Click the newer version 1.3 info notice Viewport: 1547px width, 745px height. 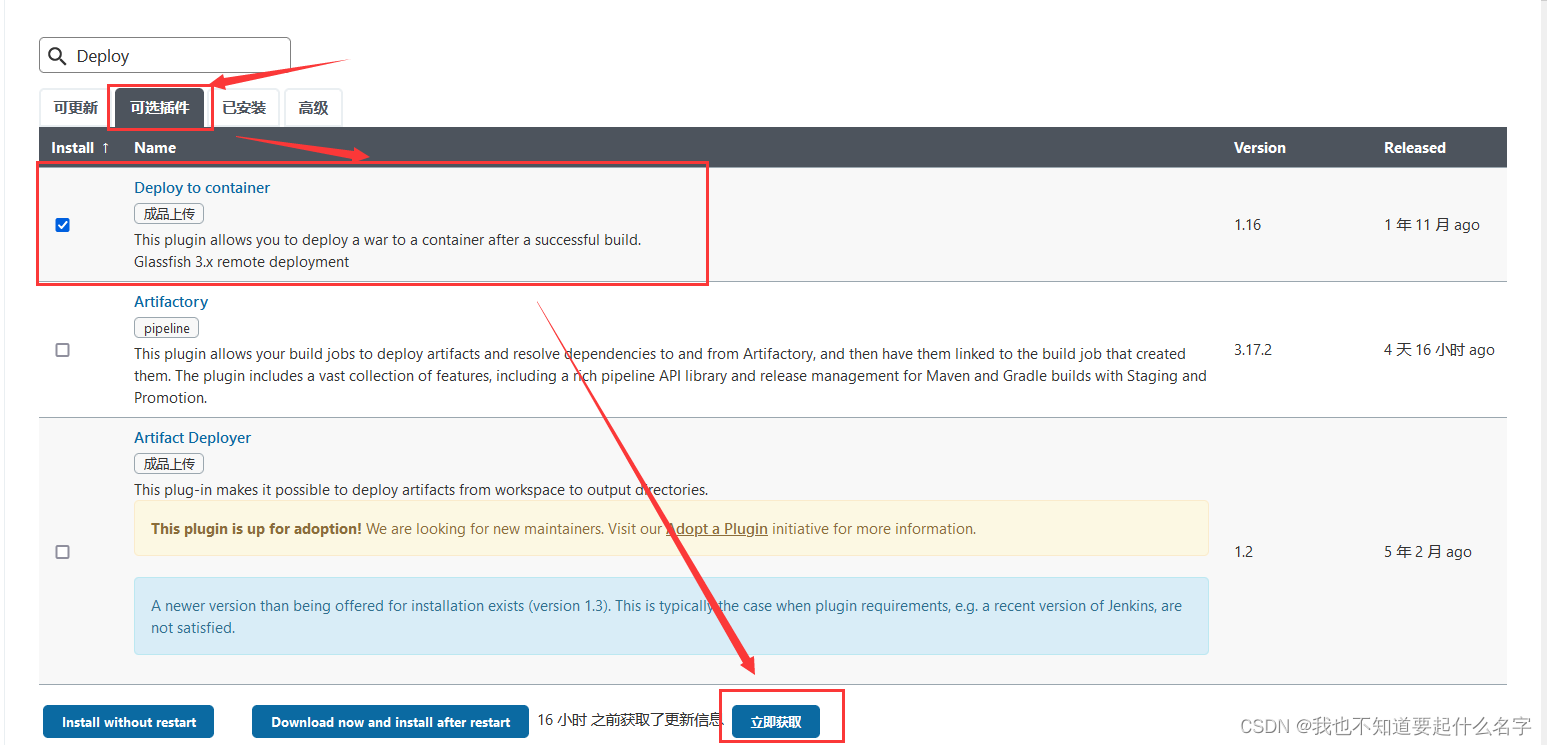tap(671, 616)
